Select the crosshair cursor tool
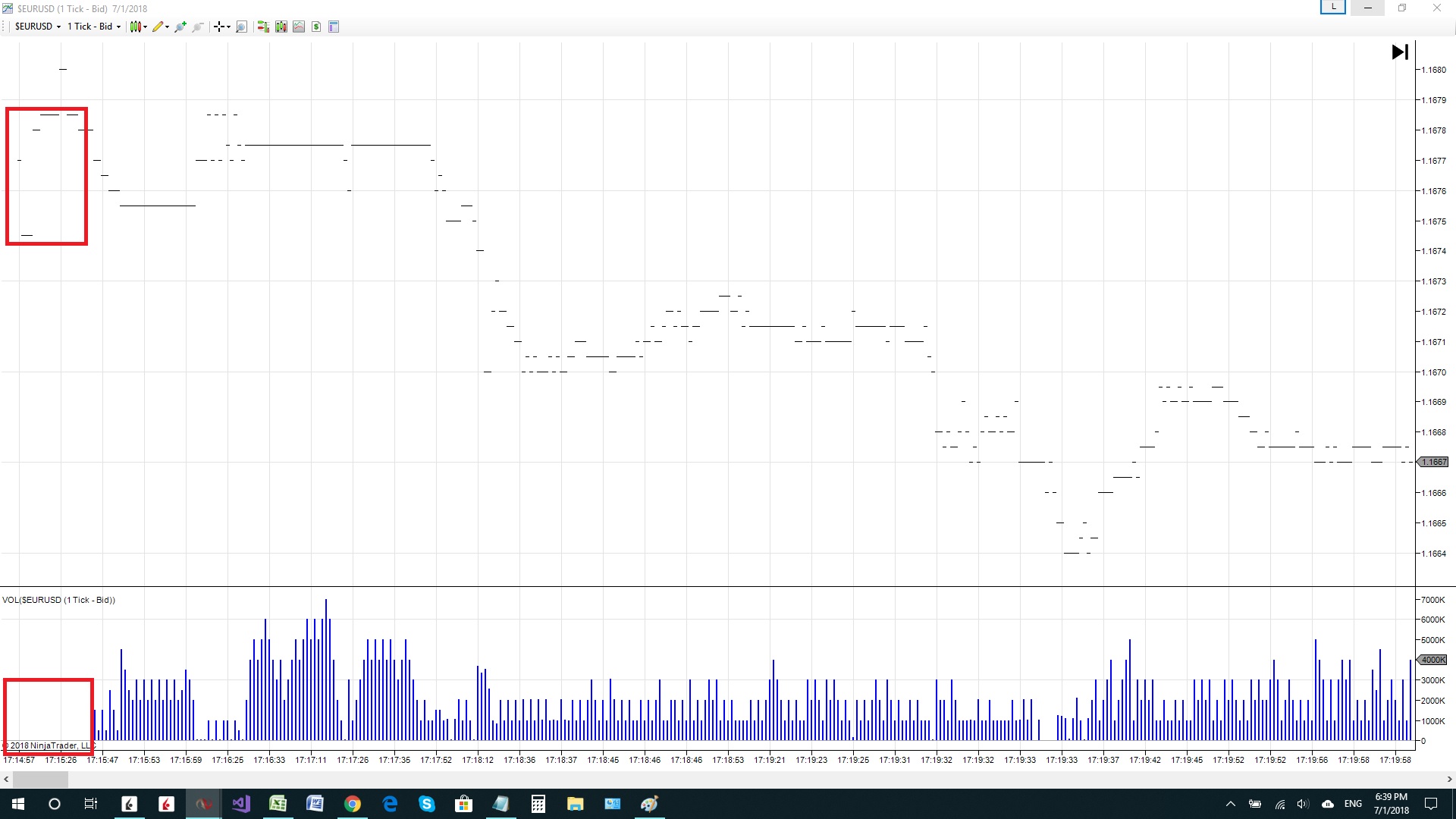The image size is (1456, 819). click(x=221, y=27)
